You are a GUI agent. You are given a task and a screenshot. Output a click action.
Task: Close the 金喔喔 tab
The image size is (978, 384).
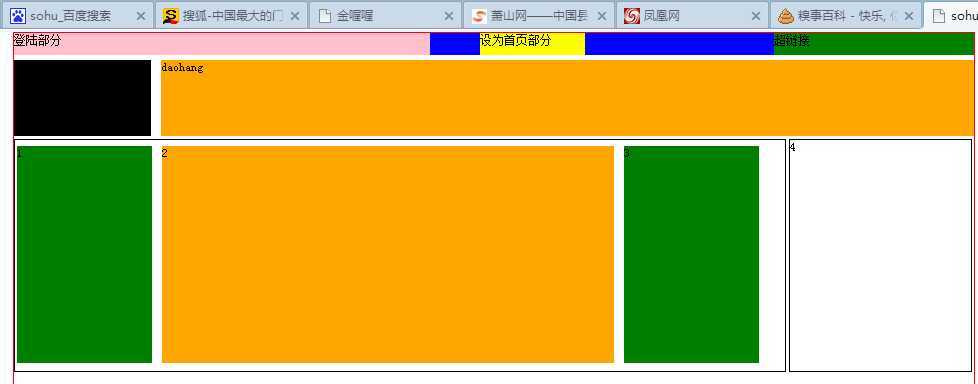click(x=448, y=16)
